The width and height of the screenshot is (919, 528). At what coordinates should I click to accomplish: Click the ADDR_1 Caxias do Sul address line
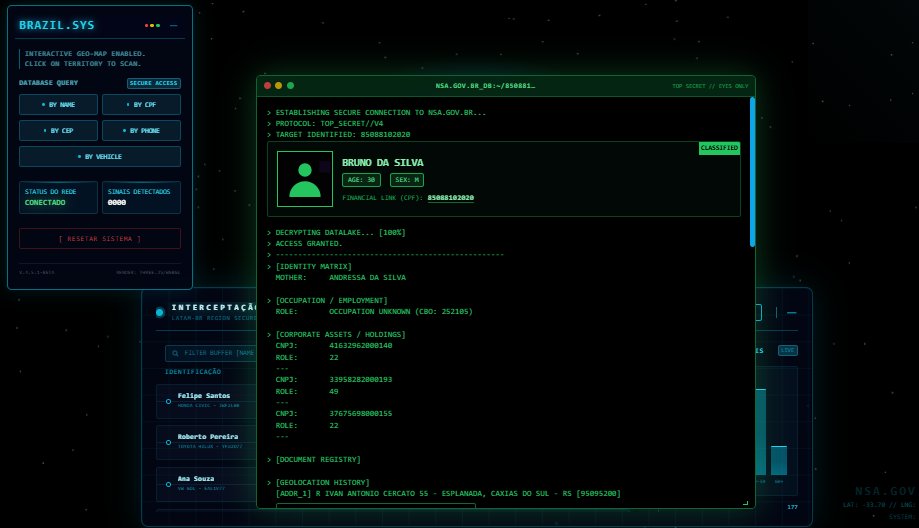point(448,493)
